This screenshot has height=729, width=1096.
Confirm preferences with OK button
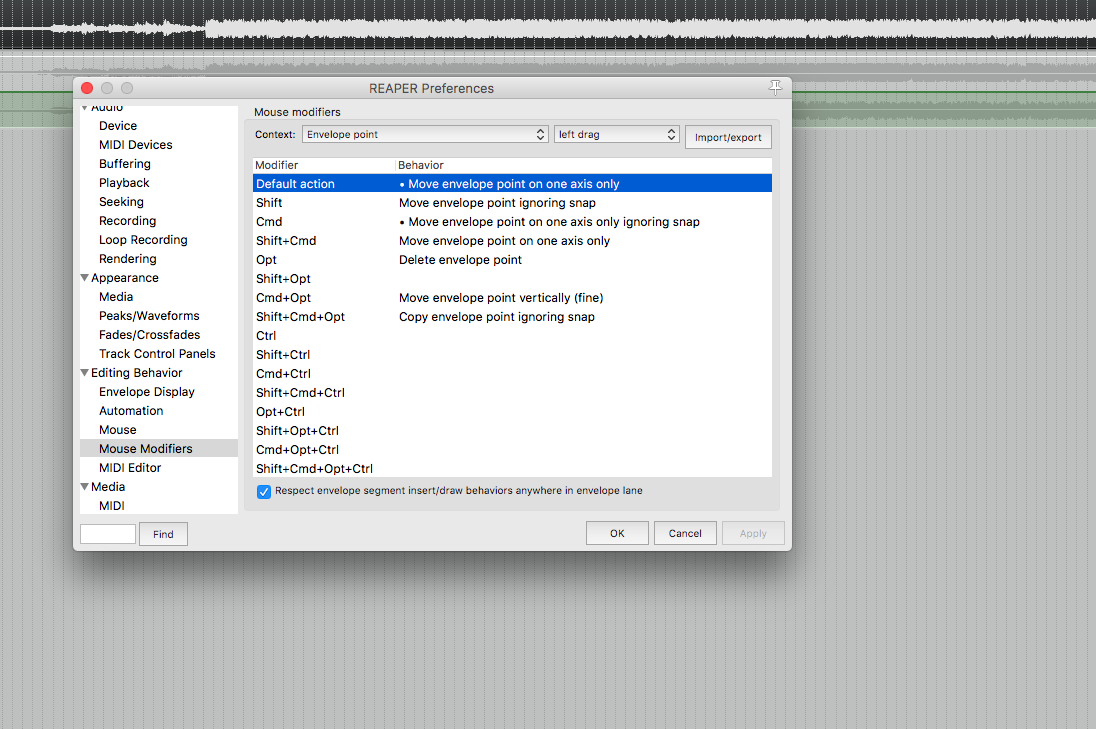[x=617, y=533]
